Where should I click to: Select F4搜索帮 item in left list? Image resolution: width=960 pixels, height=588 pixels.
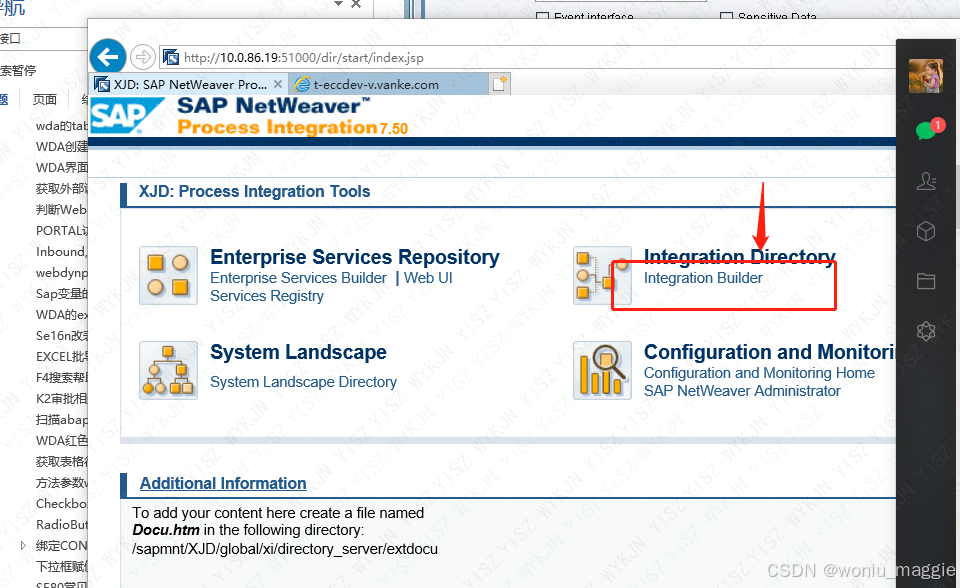tap(61, 377)
